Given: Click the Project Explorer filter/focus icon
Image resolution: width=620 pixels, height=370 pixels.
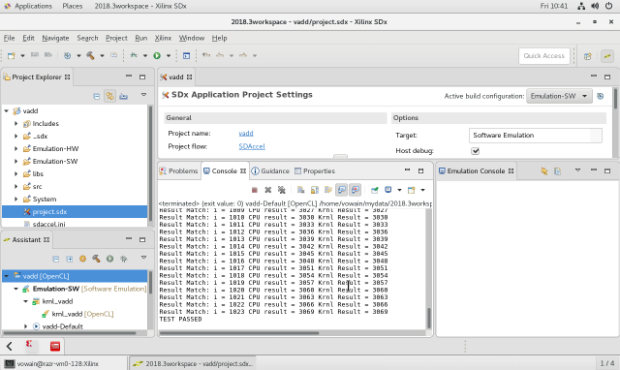Looking at the screenshot, I should pyautogui.click(x=123, y=96).
